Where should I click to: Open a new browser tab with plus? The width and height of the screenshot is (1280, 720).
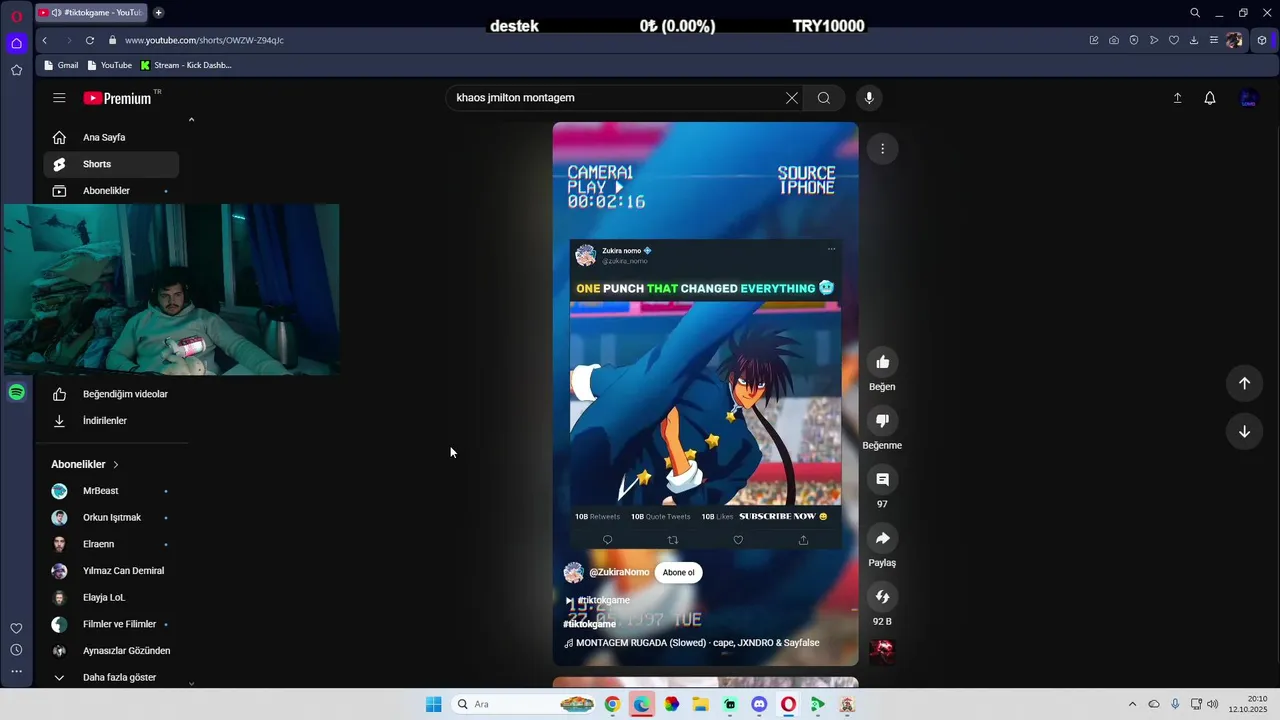click(158, 13)
